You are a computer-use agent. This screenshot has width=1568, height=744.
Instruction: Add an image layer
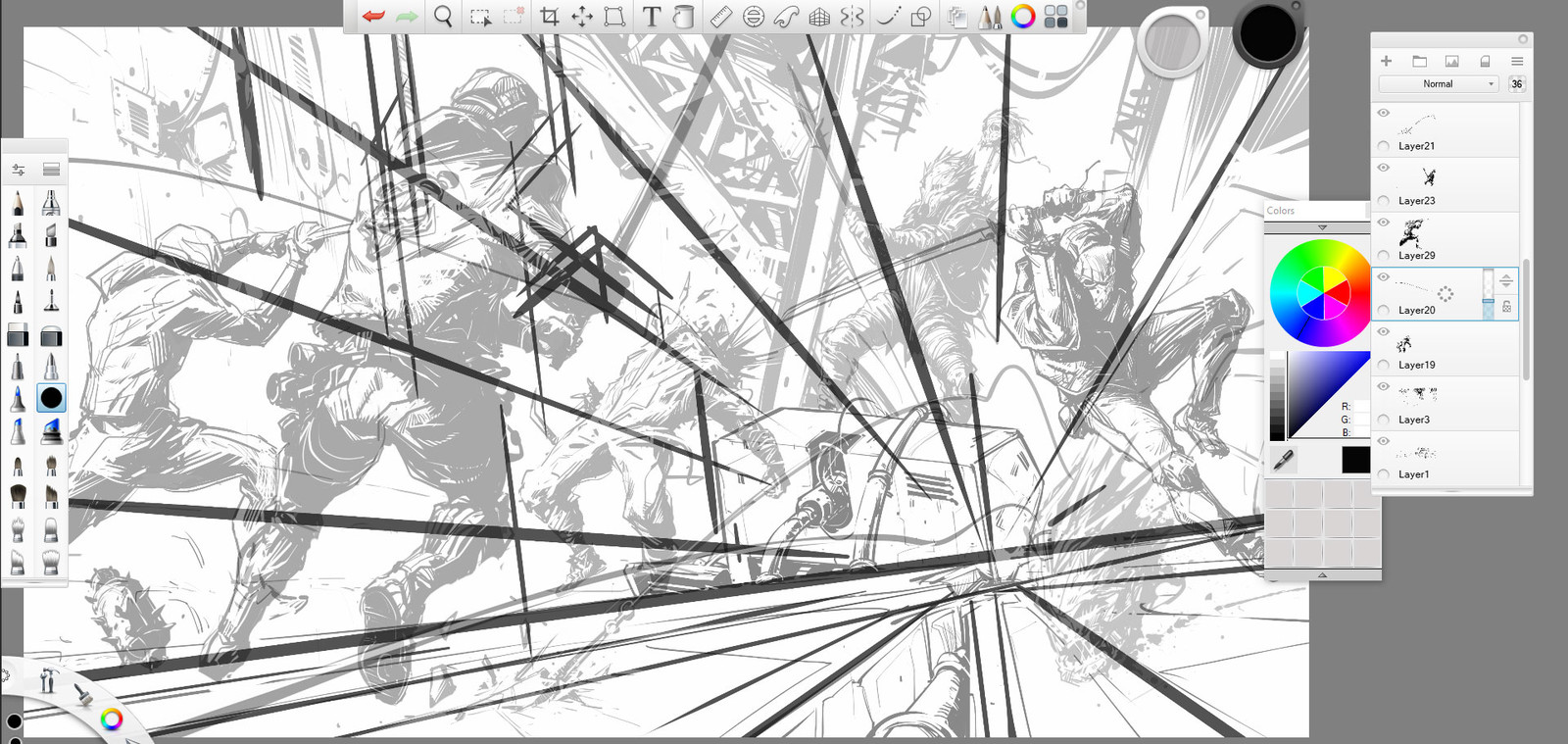1451,61
